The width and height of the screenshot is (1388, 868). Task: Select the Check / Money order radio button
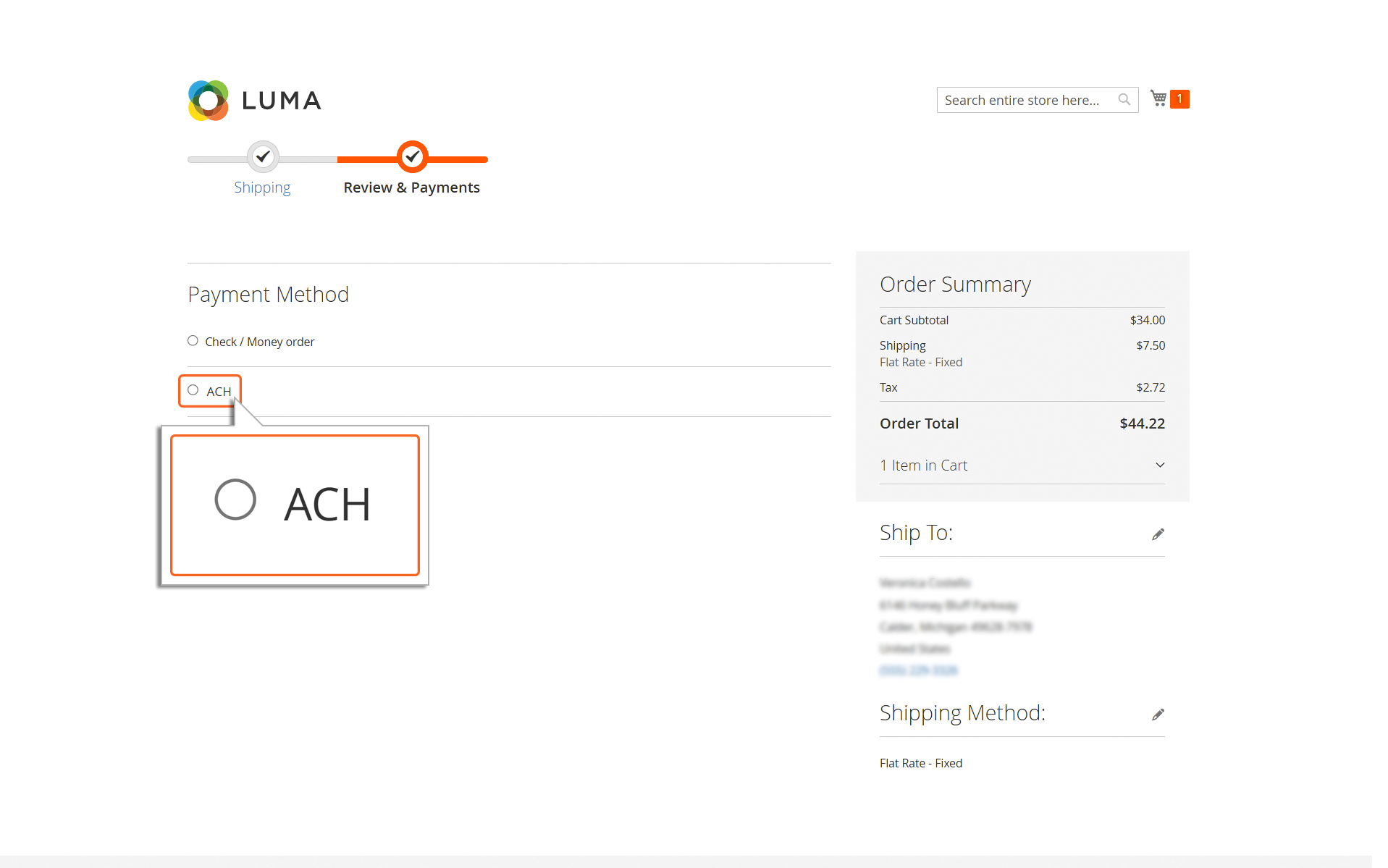click(193, 341)
